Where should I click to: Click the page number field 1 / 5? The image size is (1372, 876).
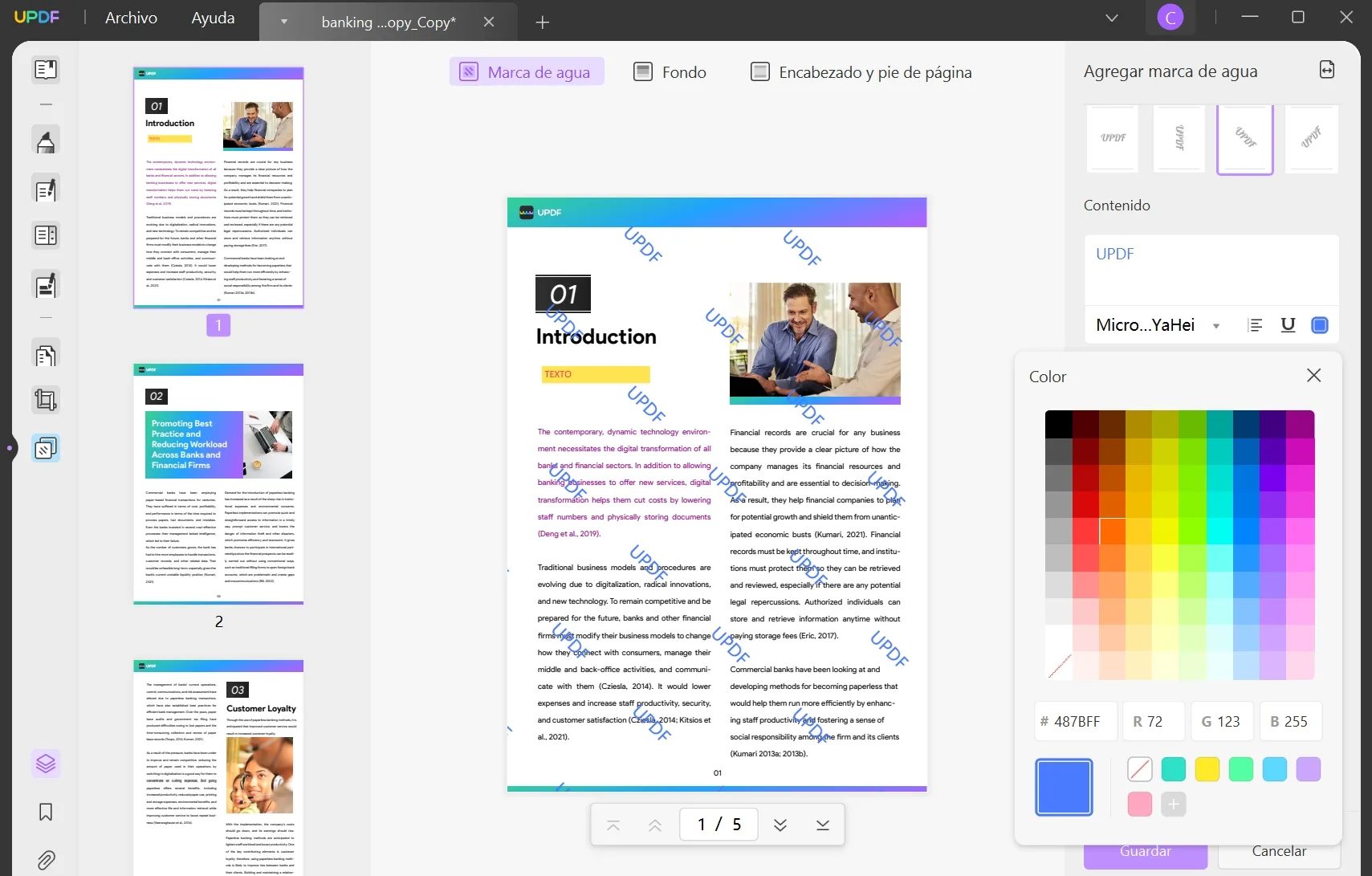[x=719, y=825]
